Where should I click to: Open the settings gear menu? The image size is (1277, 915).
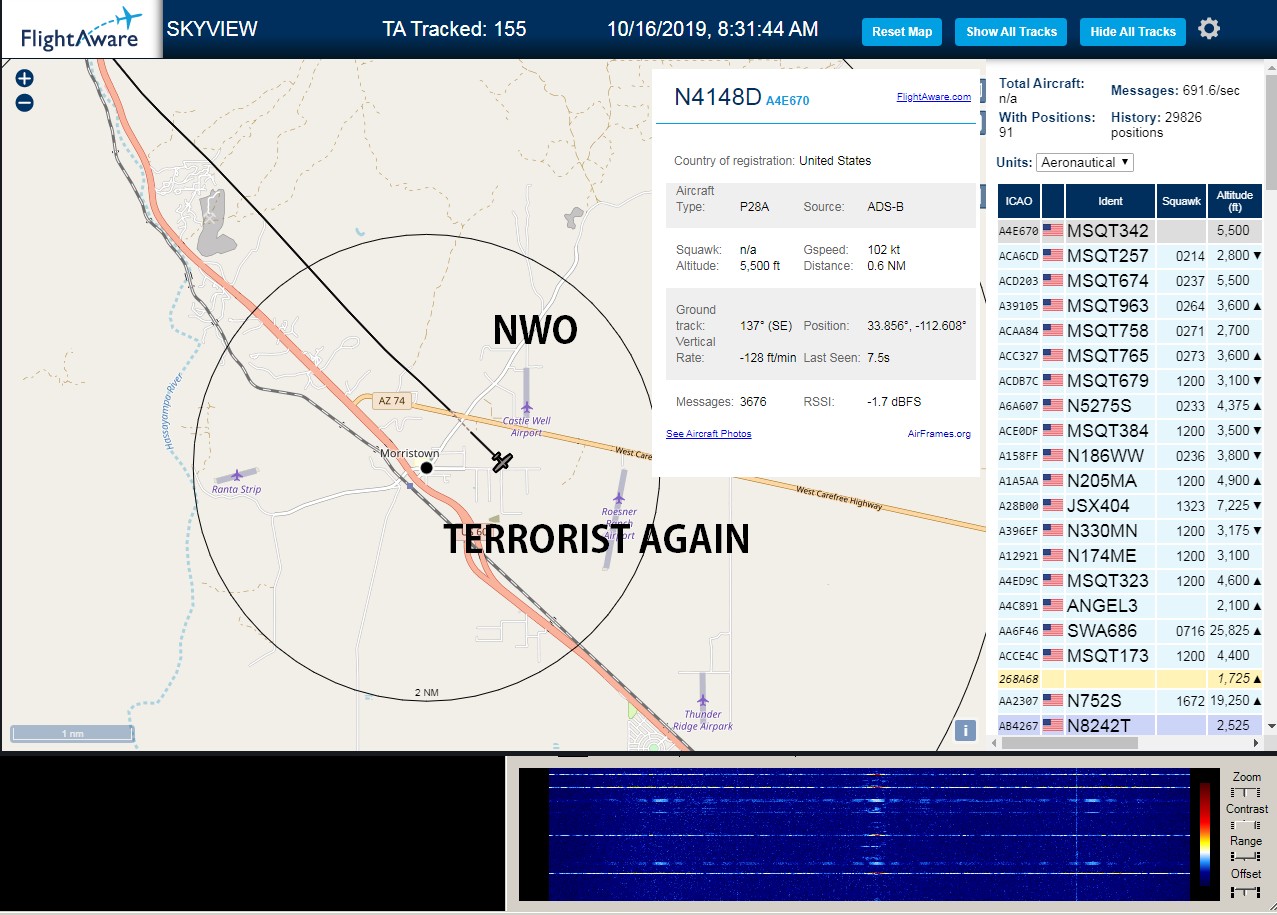(1209, 29)
